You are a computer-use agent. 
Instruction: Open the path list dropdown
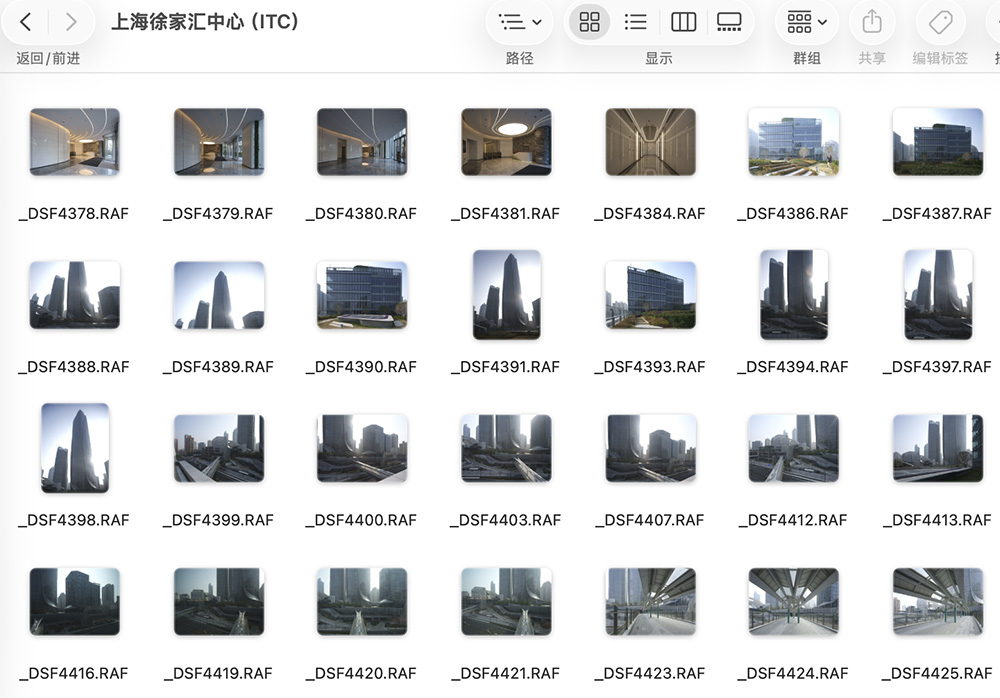[519, 22]
